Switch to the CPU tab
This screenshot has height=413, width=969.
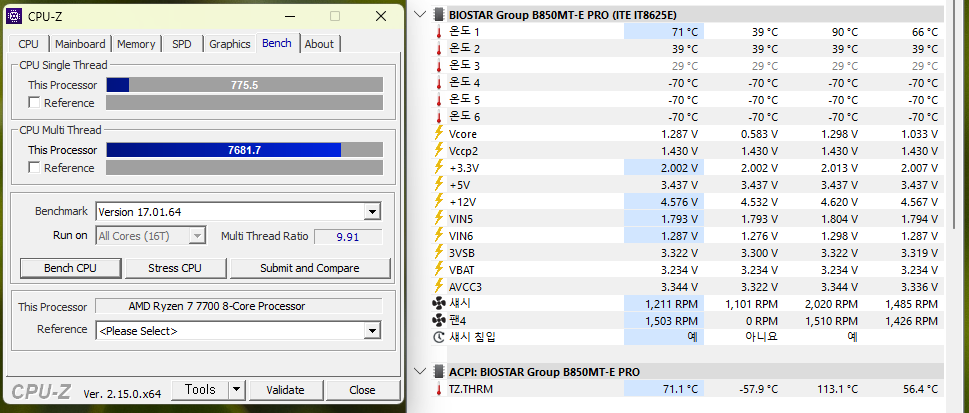tap(28, 44)
